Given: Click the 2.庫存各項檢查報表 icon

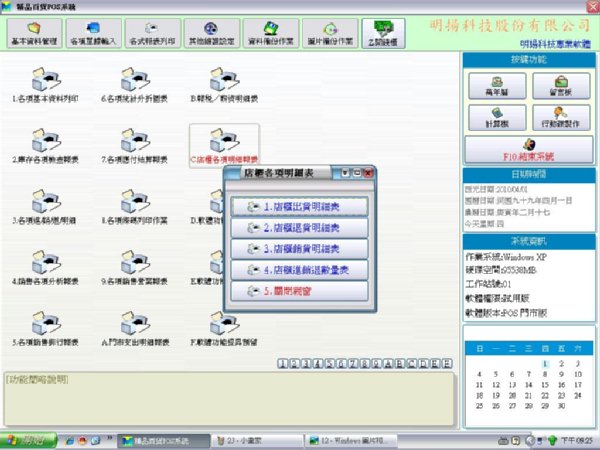Looking at the screenshot, I should tap(45, 138).
